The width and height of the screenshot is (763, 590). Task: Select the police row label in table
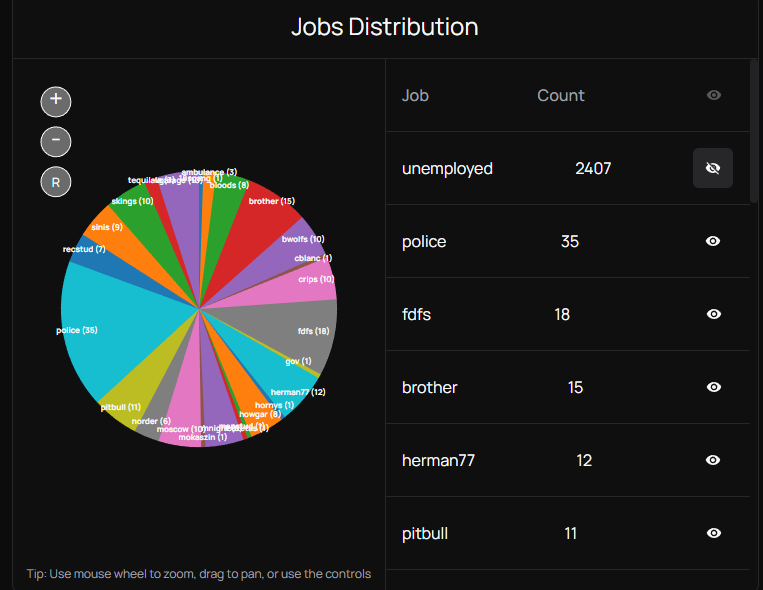pos(424,241)
